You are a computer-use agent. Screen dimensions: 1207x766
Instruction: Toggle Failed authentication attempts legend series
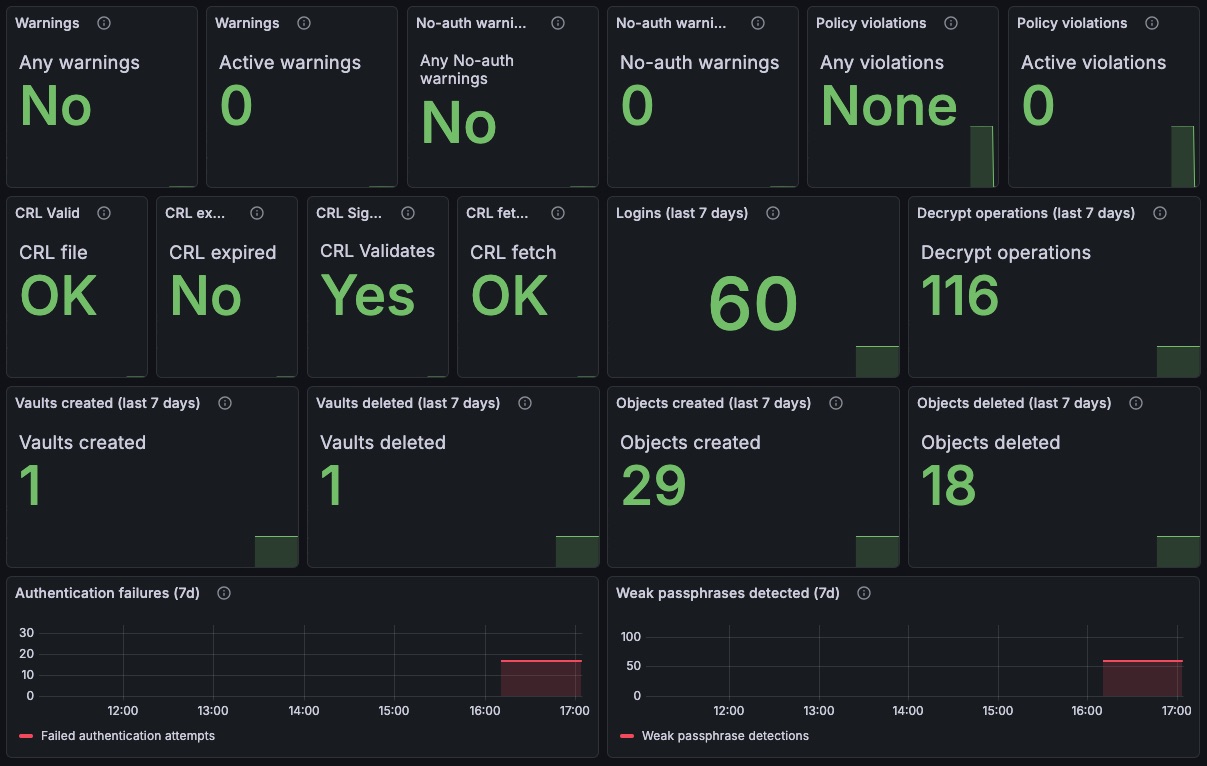(x=128, y=736)
